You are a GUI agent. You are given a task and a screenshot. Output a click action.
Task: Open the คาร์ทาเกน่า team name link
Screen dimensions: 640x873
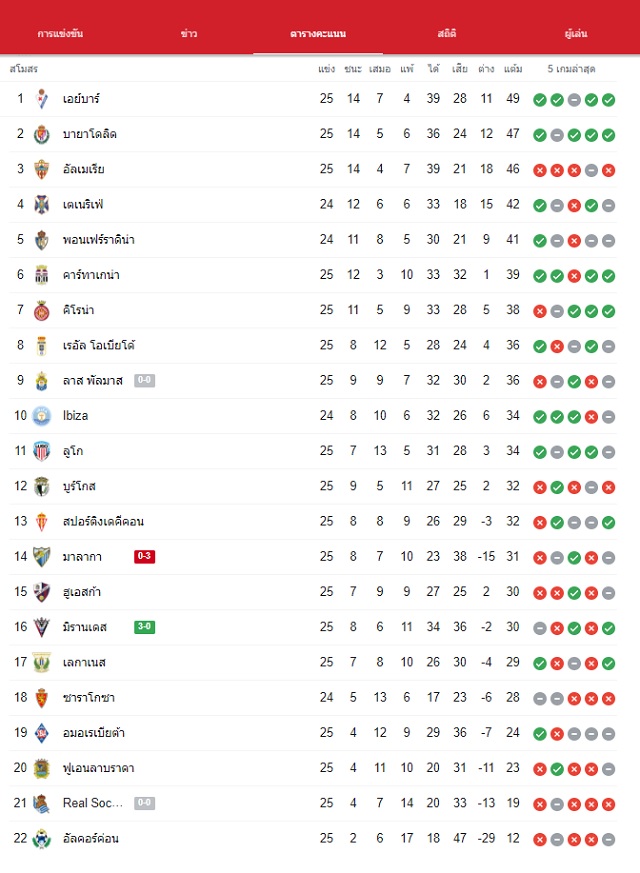click(91, 275)
